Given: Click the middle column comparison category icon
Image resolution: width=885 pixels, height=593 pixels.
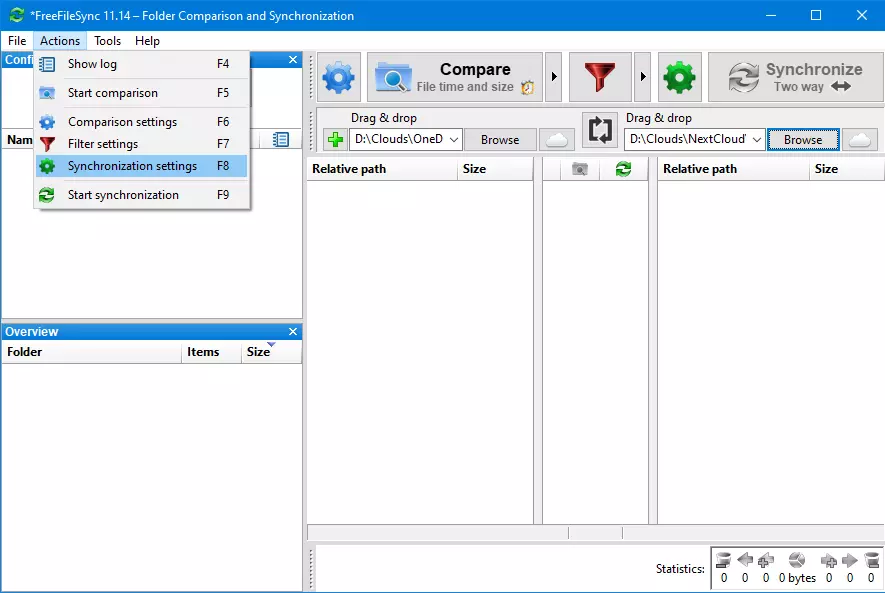Looking at the screenshot, I should coord(580,169).
